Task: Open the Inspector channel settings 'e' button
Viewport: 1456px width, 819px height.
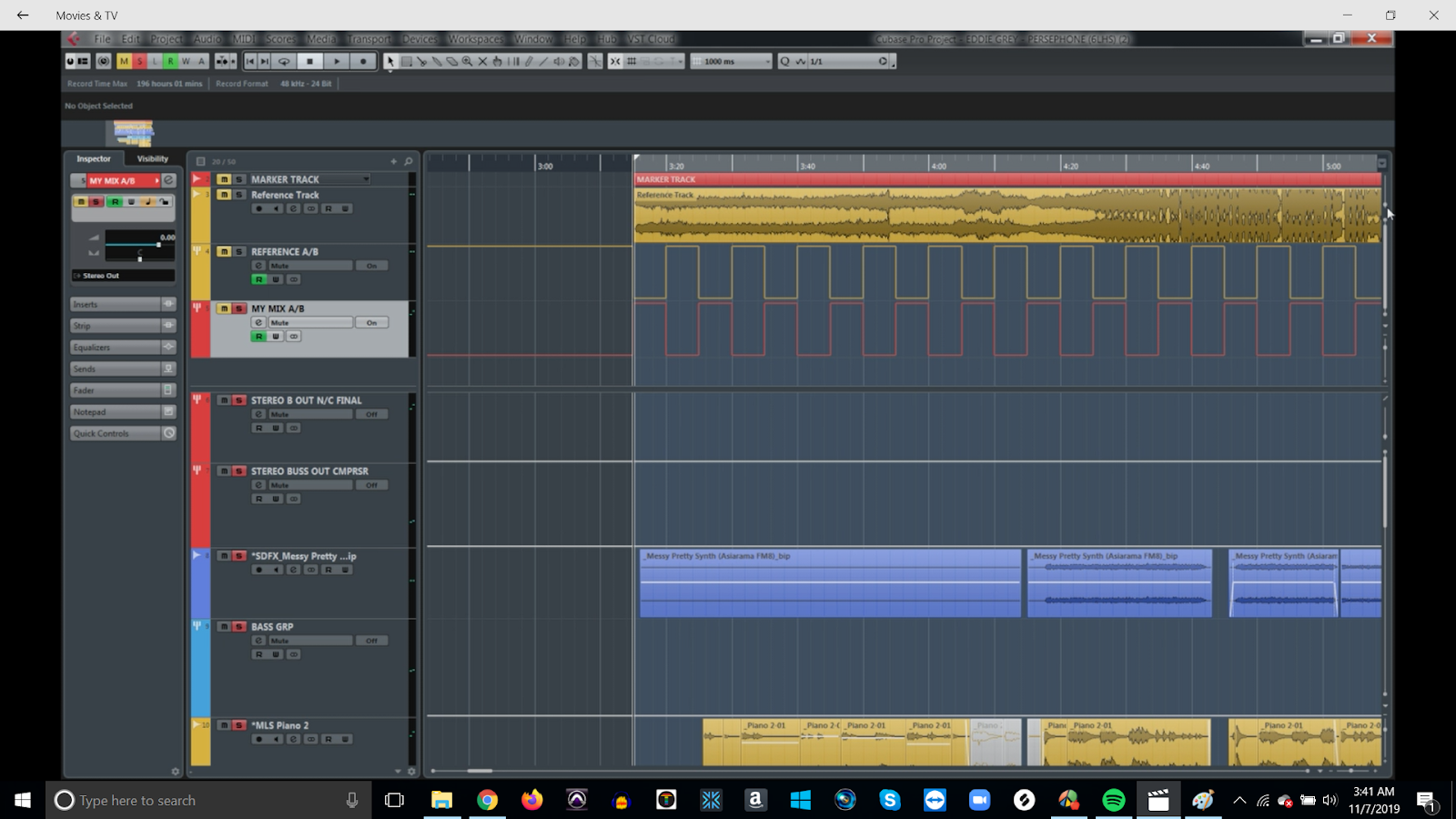Action: pyautogui.click(x=168, y=180)
